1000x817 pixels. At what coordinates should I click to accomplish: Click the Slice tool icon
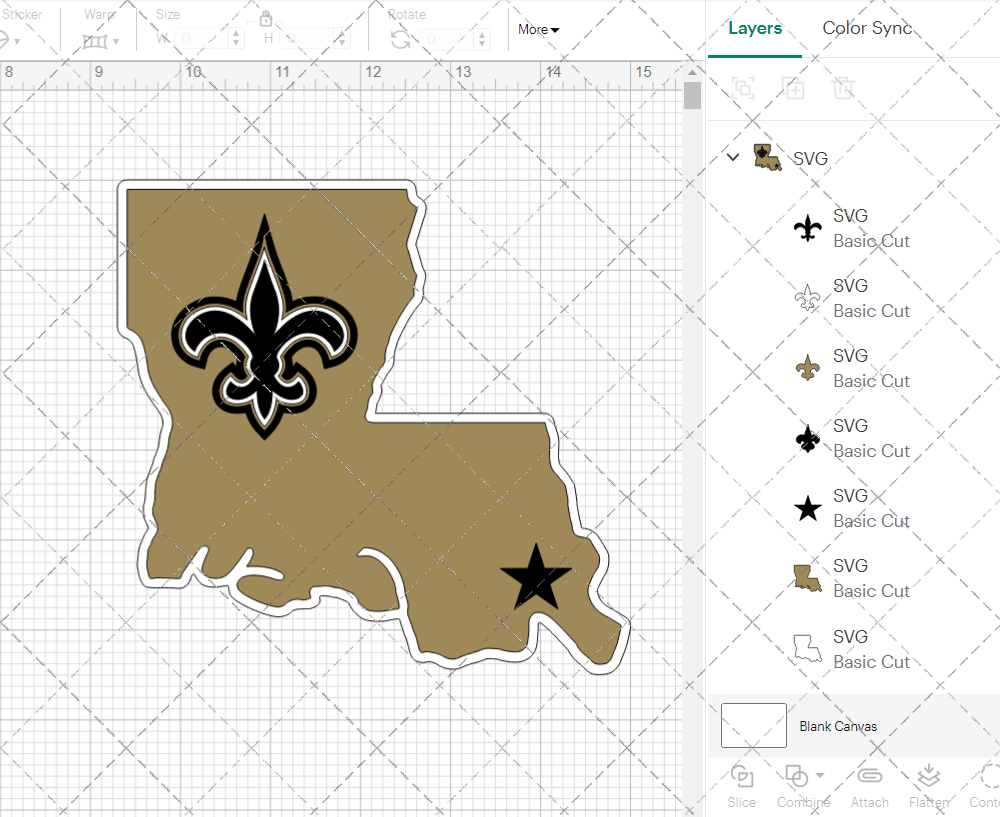pos(742,777)
